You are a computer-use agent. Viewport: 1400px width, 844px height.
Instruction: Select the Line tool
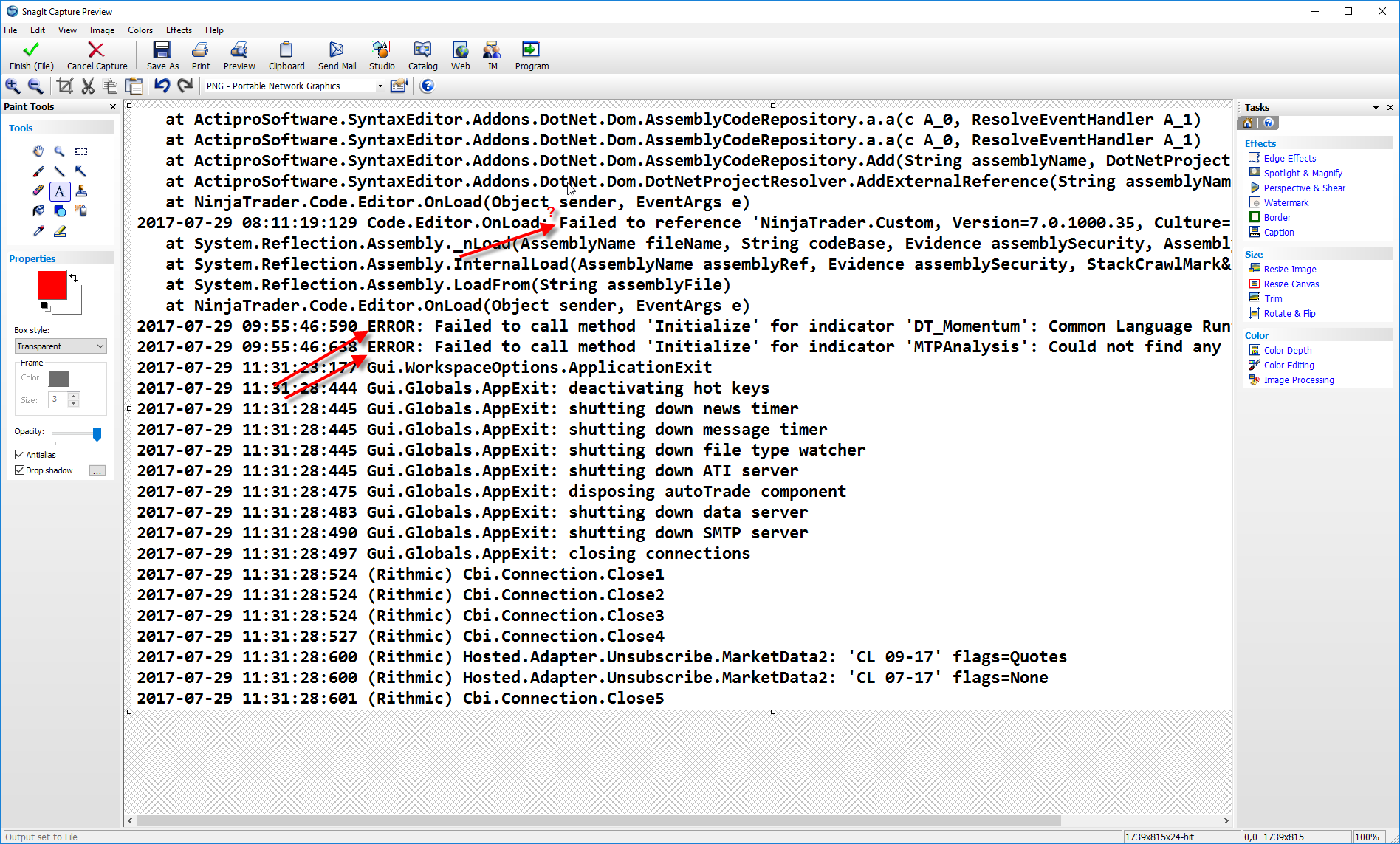pos(60,171)
